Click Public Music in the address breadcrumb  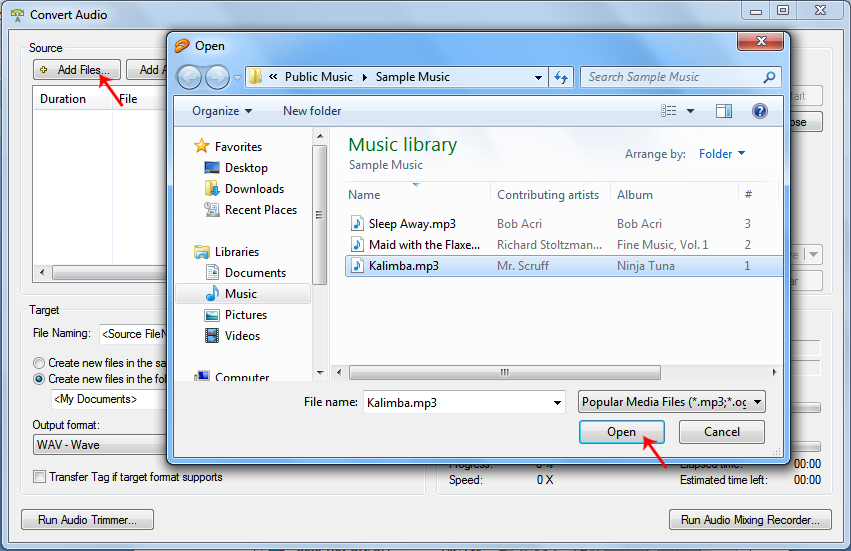tap(319, 77)
